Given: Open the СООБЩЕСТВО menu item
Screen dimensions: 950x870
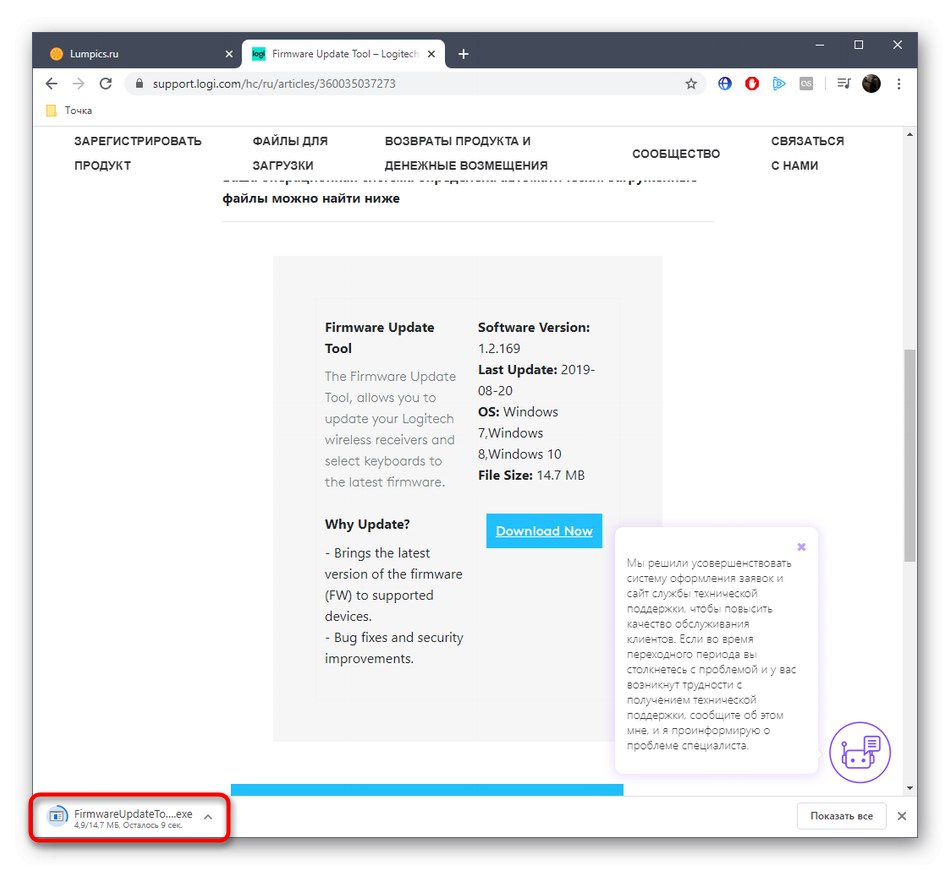Looking at the screenshot, I should coord(676,154).
